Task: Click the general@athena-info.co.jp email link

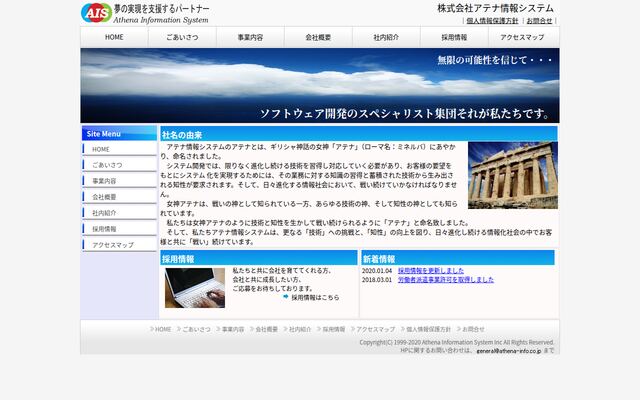Action: pos(509,351)
